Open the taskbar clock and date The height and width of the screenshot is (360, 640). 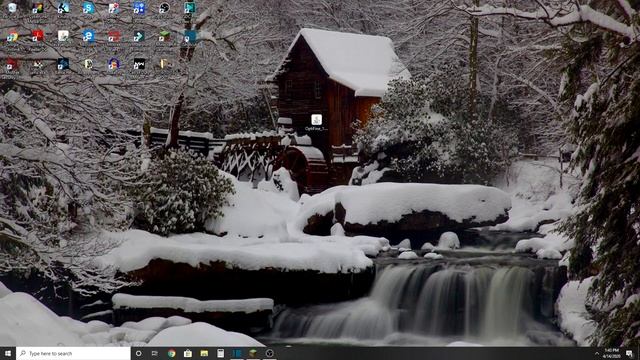611,353
